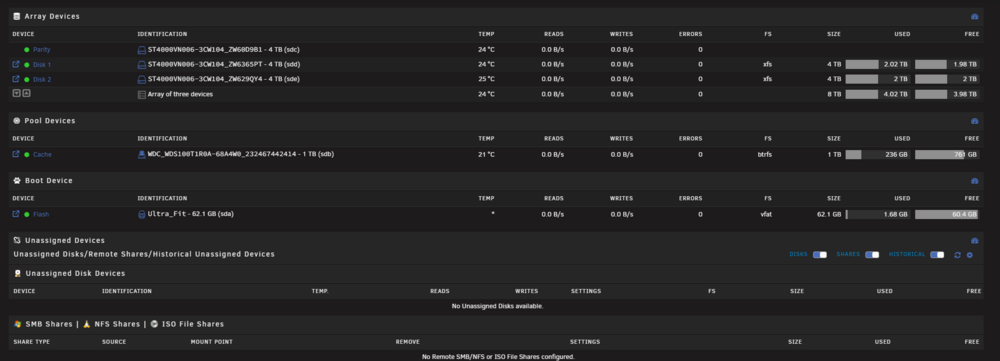This screenshot has height=361, width=1000.
Task: Click Disk 1 used bar showing 2.02 TB
Action: click(878, 64)
